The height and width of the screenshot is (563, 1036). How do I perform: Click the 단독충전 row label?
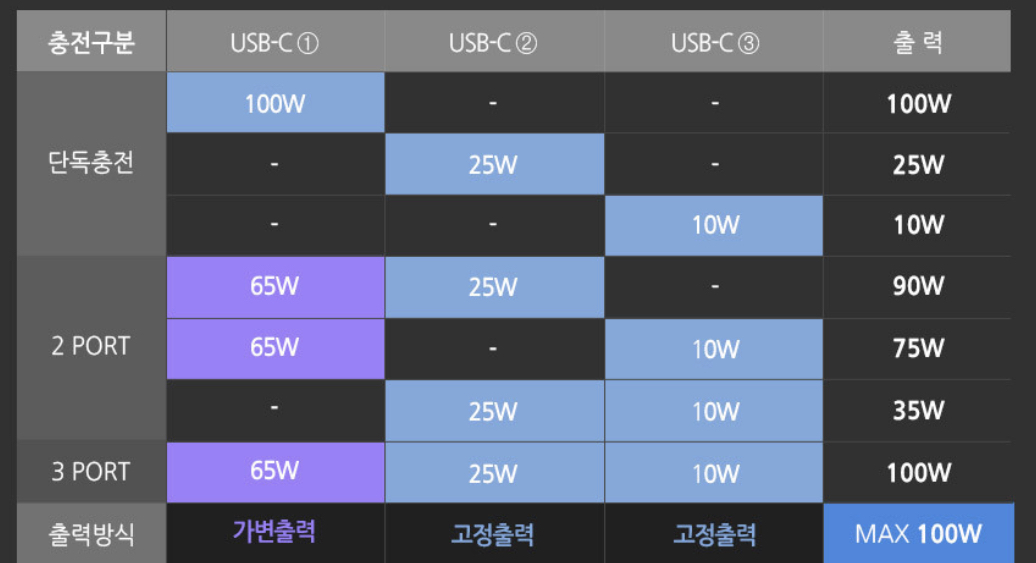(x=91, y=163)
